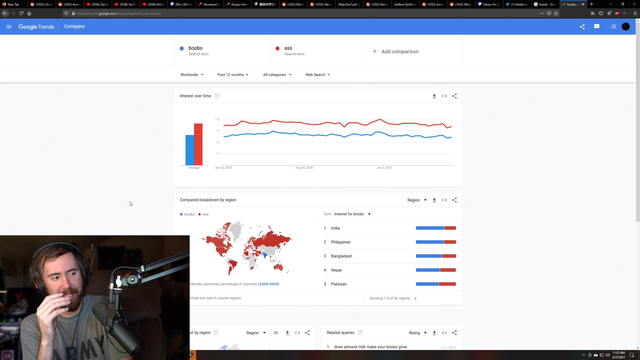Click the Google Trends logo
This screenshot has height=360, width=640.
point(36,27)
